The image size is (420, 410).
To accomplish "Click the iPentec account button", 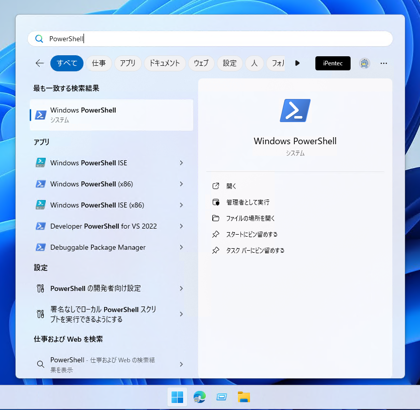I will pyautogui.click(x=333, y=63).
